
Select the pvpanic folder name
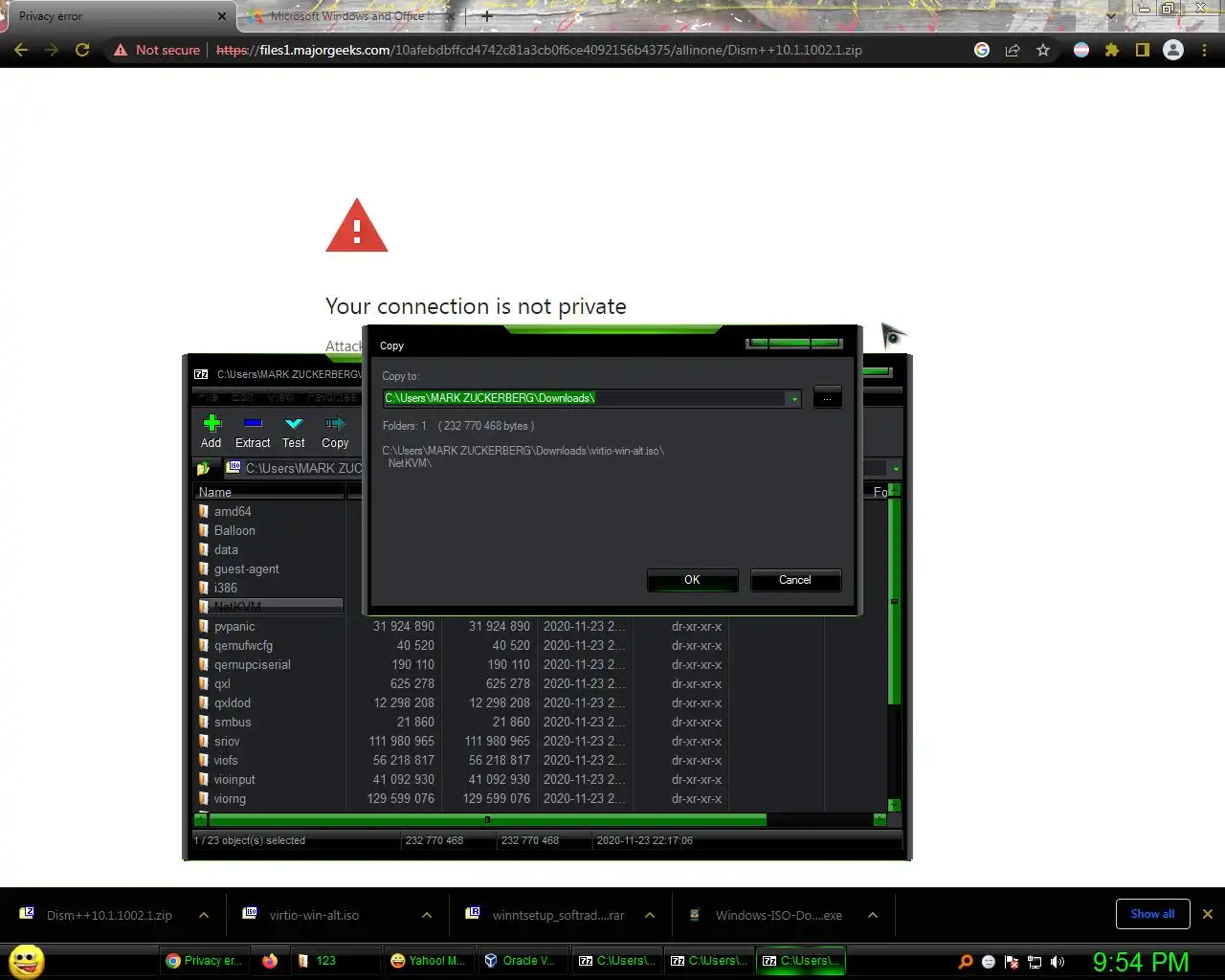click(234, 627)
